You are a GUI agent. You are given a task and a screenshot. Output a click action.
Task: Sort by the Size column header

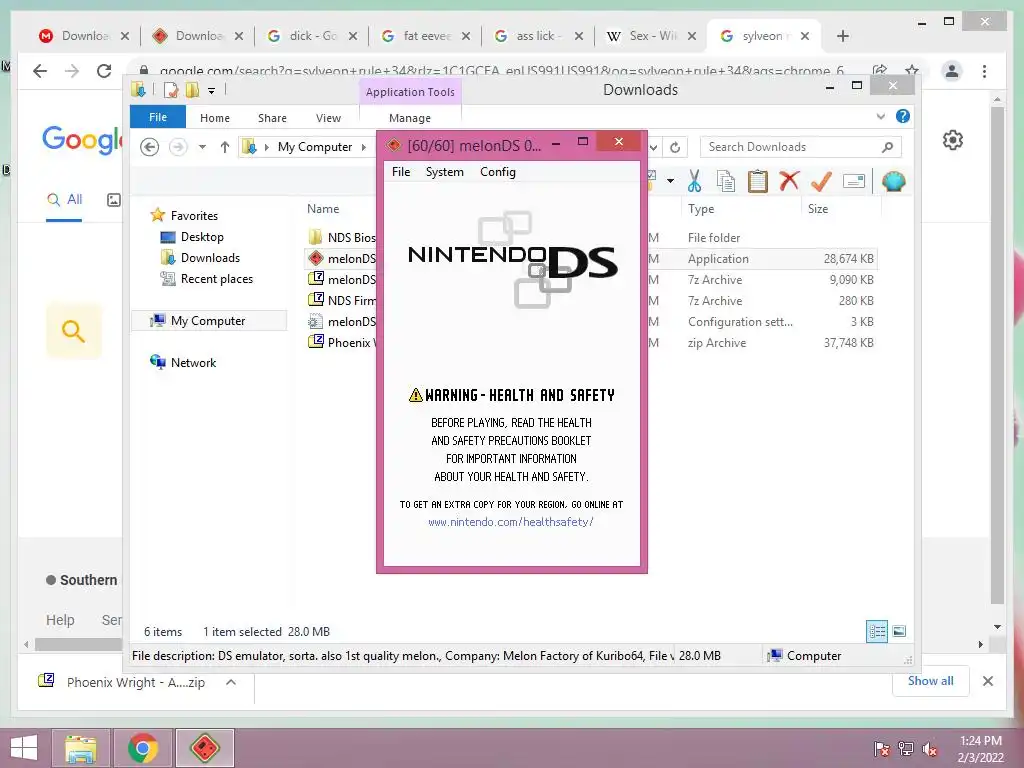[x=818, y=209]
